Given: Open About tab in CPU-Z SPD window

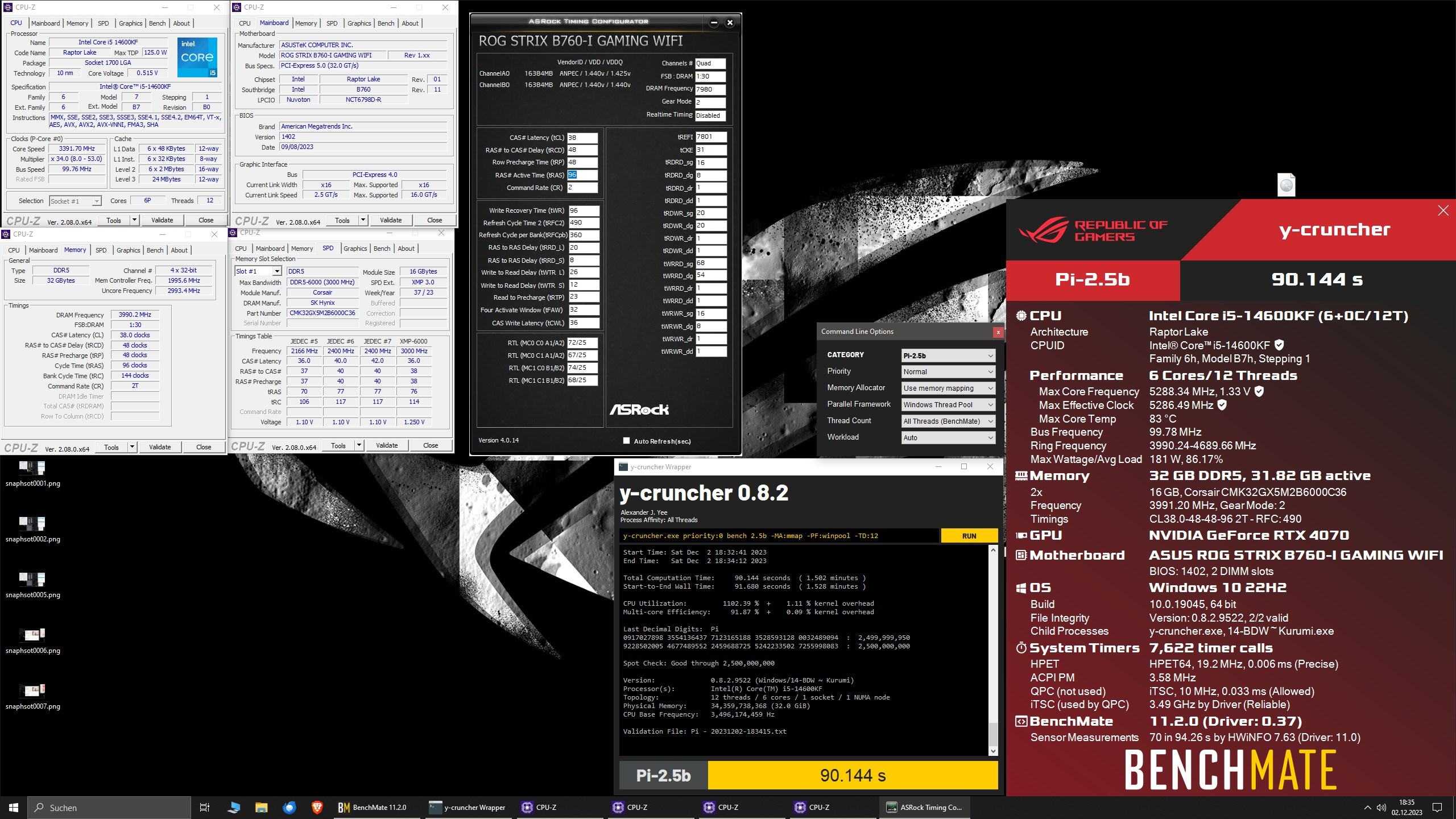Looking at the screenshot, I should 406,249.
